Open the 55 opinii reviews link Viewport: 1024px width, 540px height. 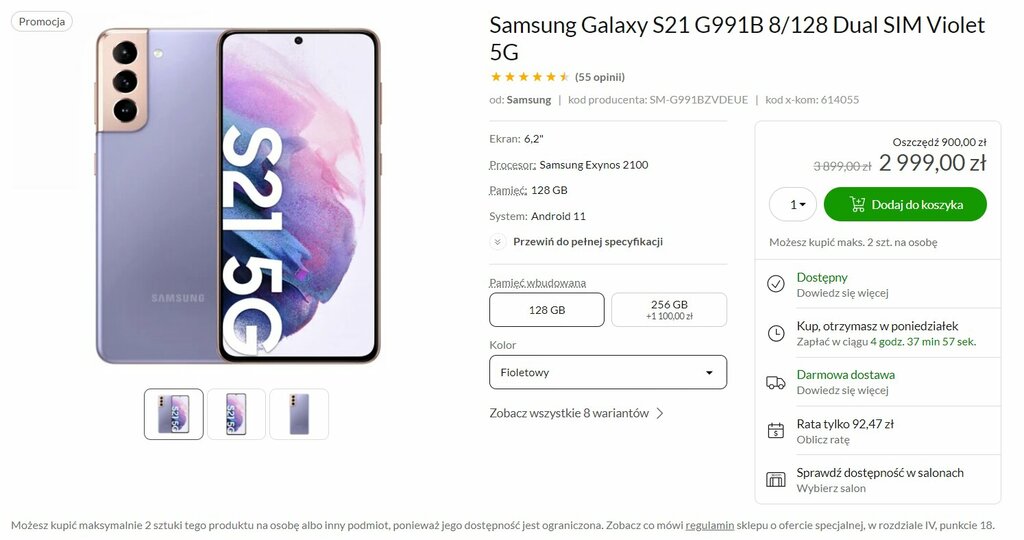pyautogui.click(x=600, y=77)
